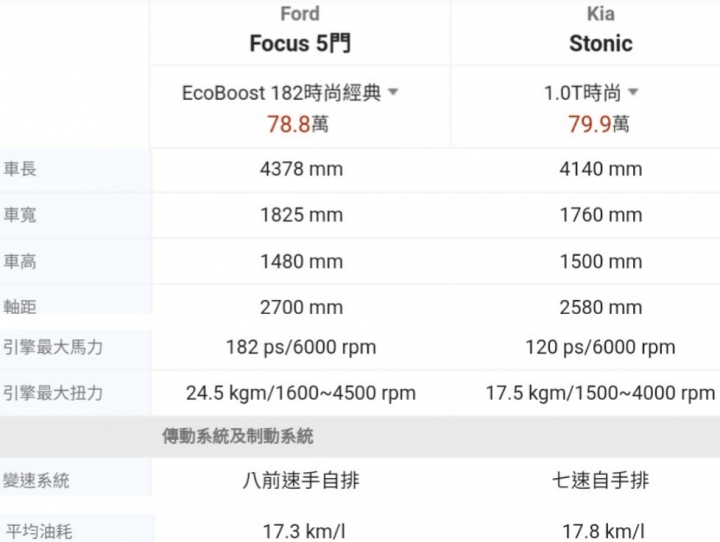Image resolution: width=720 pixels, height=542 pixels.
Task: Select the 引擎最大扭力 row label
Action: pos(53,393)
